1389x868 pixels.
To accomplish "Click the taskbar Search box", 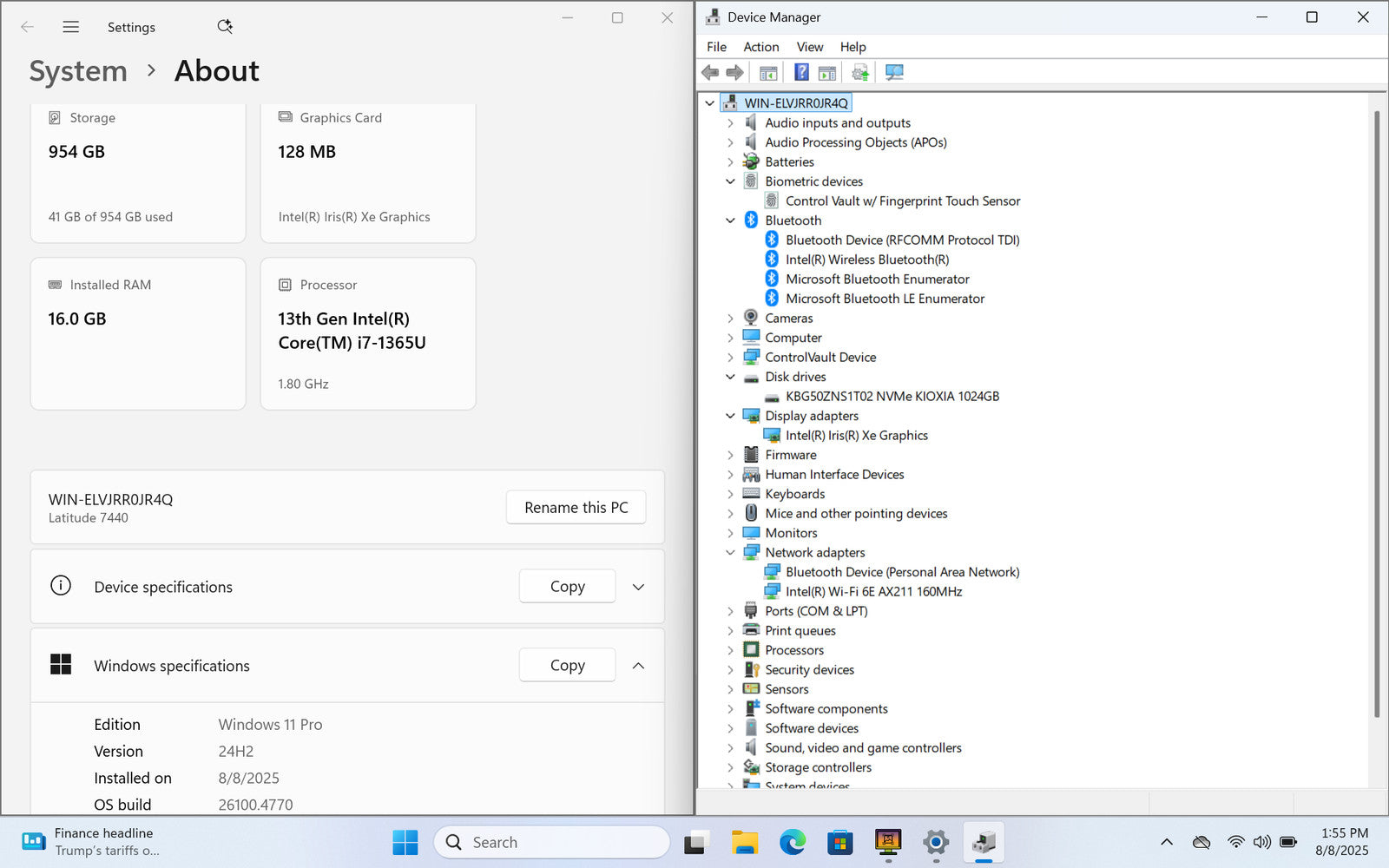I will [552, 842].
